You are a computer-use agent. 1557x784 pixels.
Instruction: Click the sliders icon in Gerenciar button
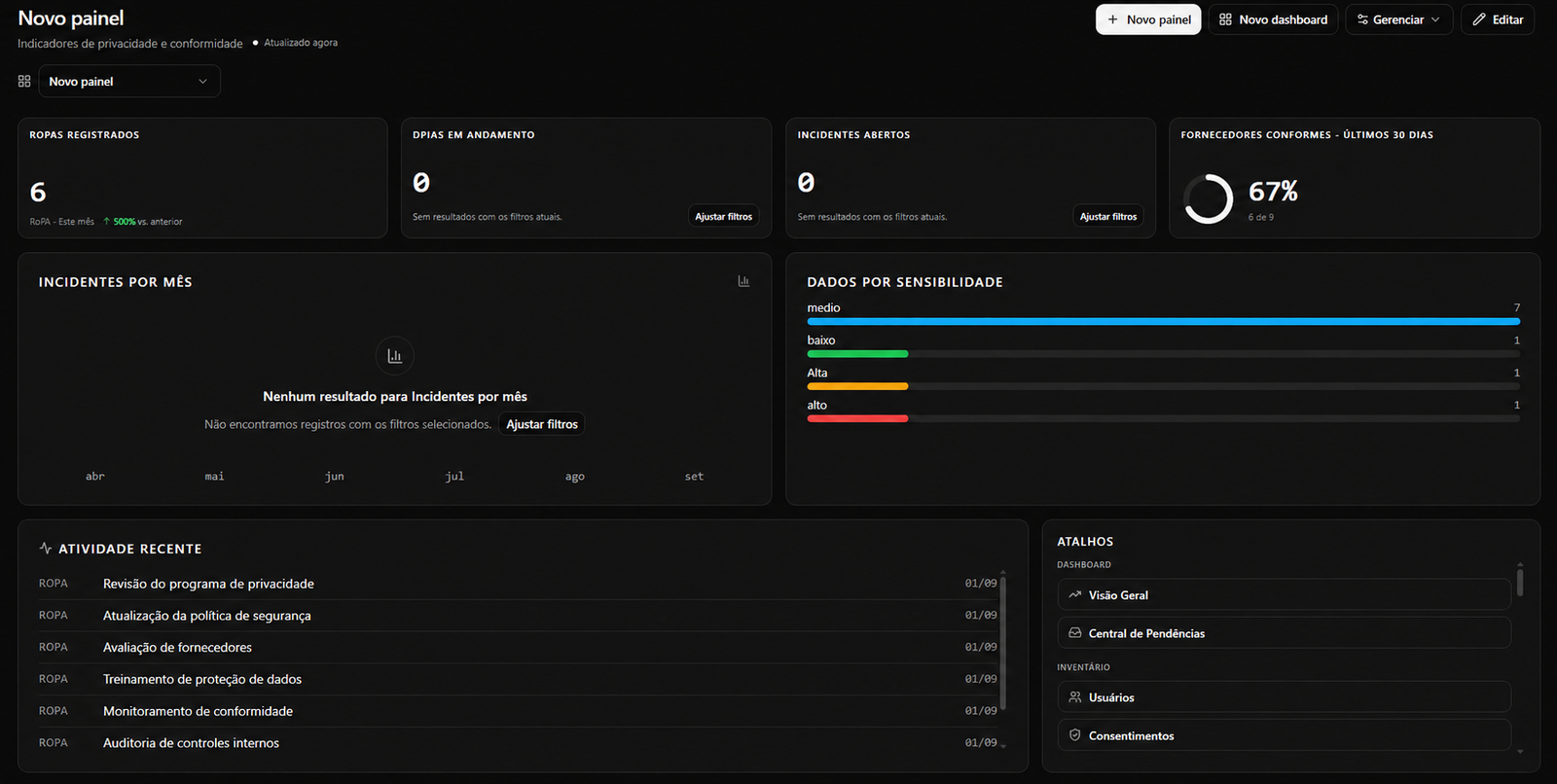pos(1362,19)
